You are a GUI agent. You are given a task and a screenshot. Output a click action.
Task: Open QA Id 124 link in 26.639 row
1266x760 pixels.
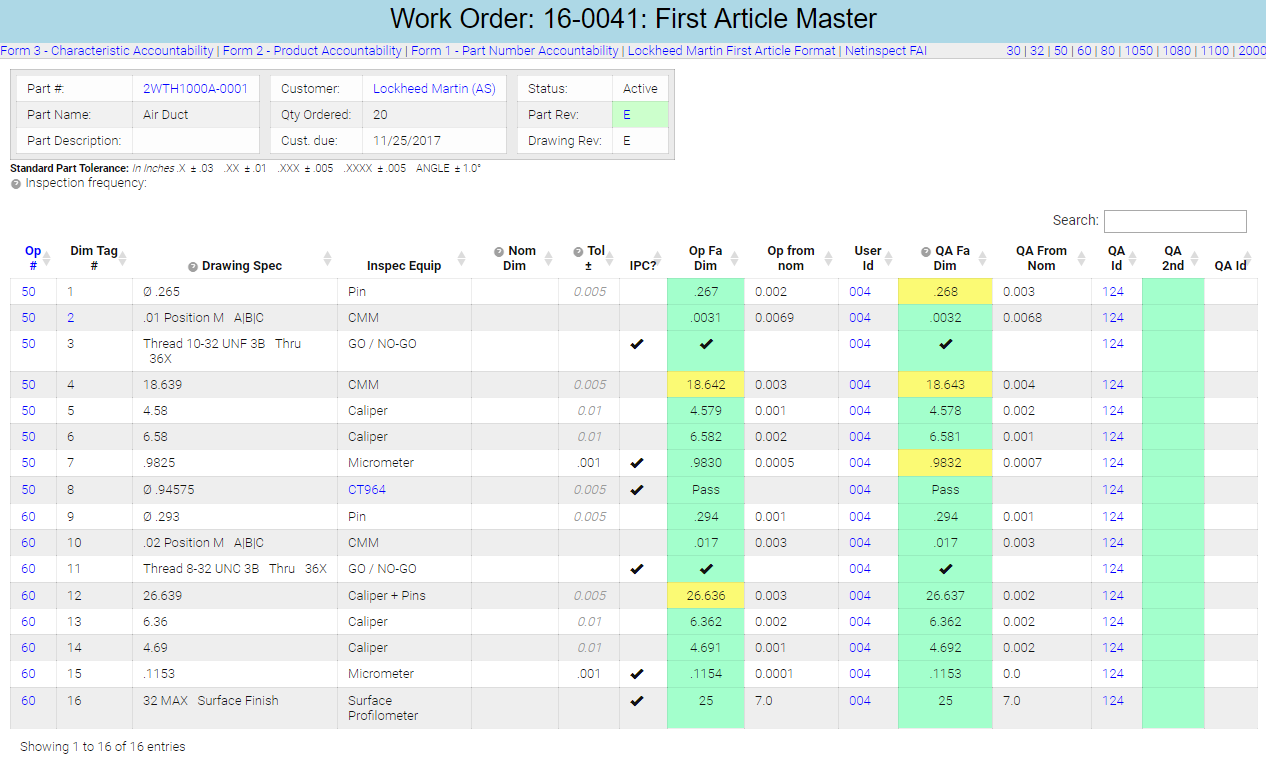pos(1113,596)
